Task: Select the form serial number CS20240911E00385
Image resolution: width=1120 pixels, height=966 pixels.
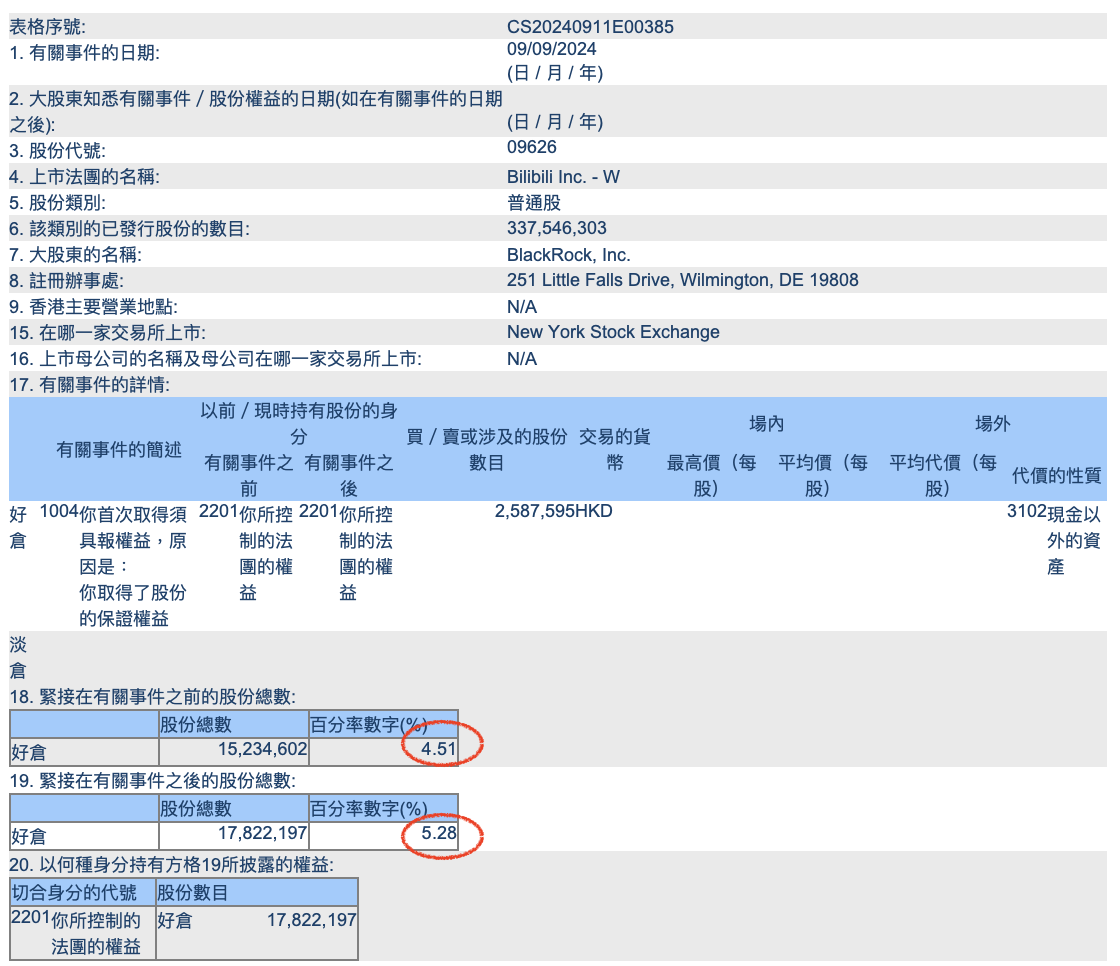Action: point(590,26)
